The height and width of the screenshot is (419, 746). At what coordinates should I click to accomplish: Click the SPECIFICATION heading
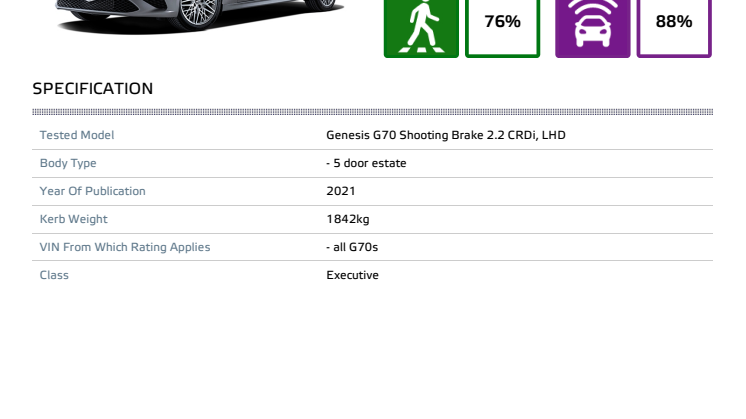(93, 88)
